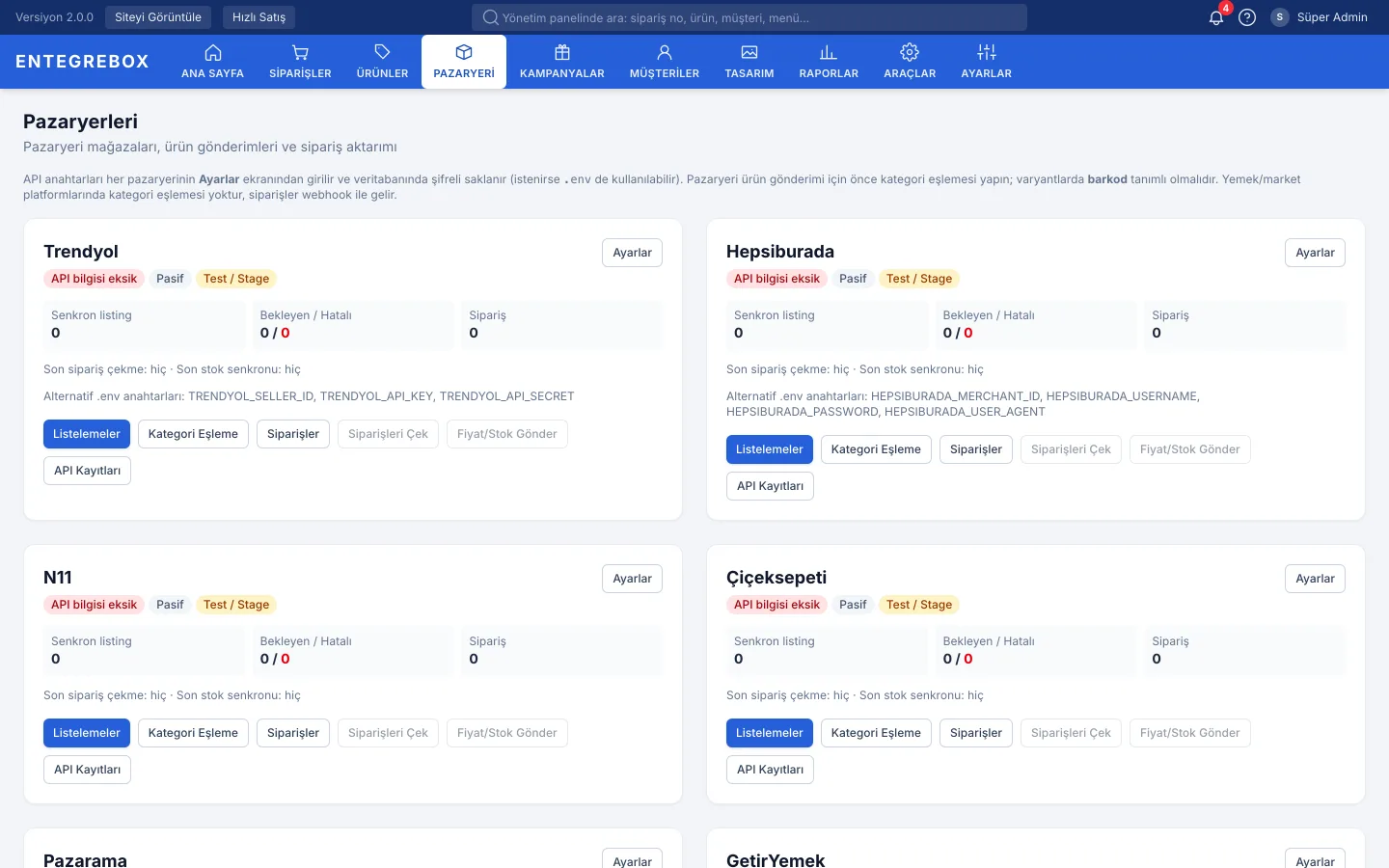This screenshot has height=868, width=1389.
Task: Open Raporlar chart icon
Action: tap(829, 52)
